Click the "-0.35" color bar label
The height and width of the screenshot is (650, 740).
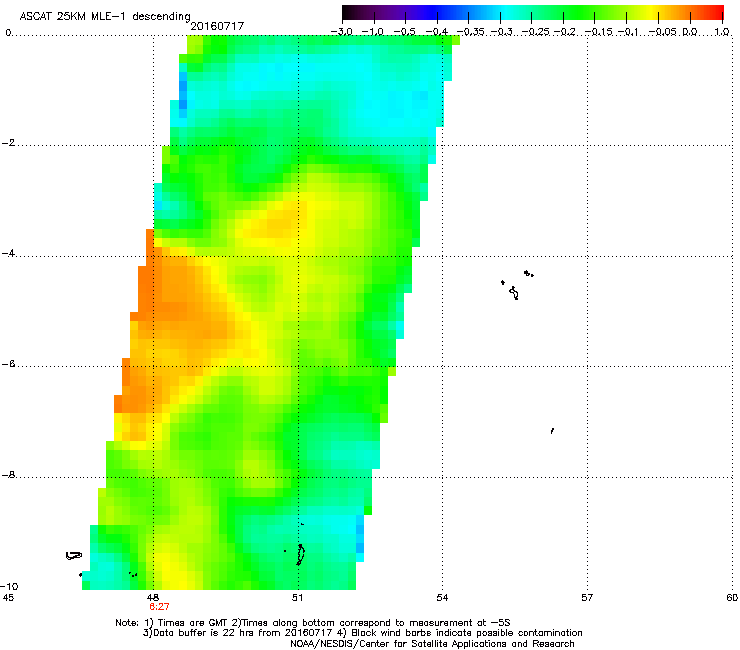tap(471, 32)
